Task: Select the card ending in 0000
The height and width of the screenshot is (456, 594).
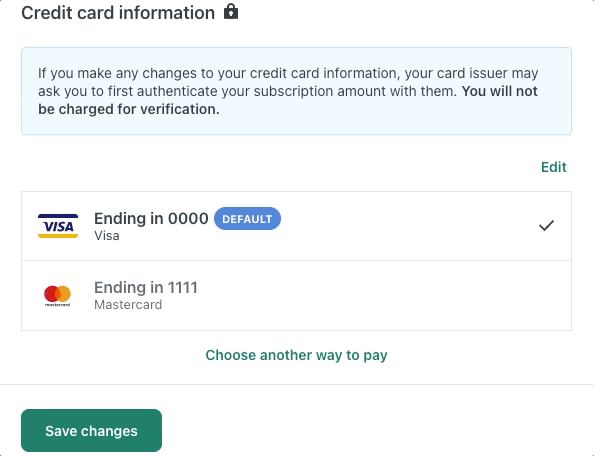Action: (x=296, y=226)
